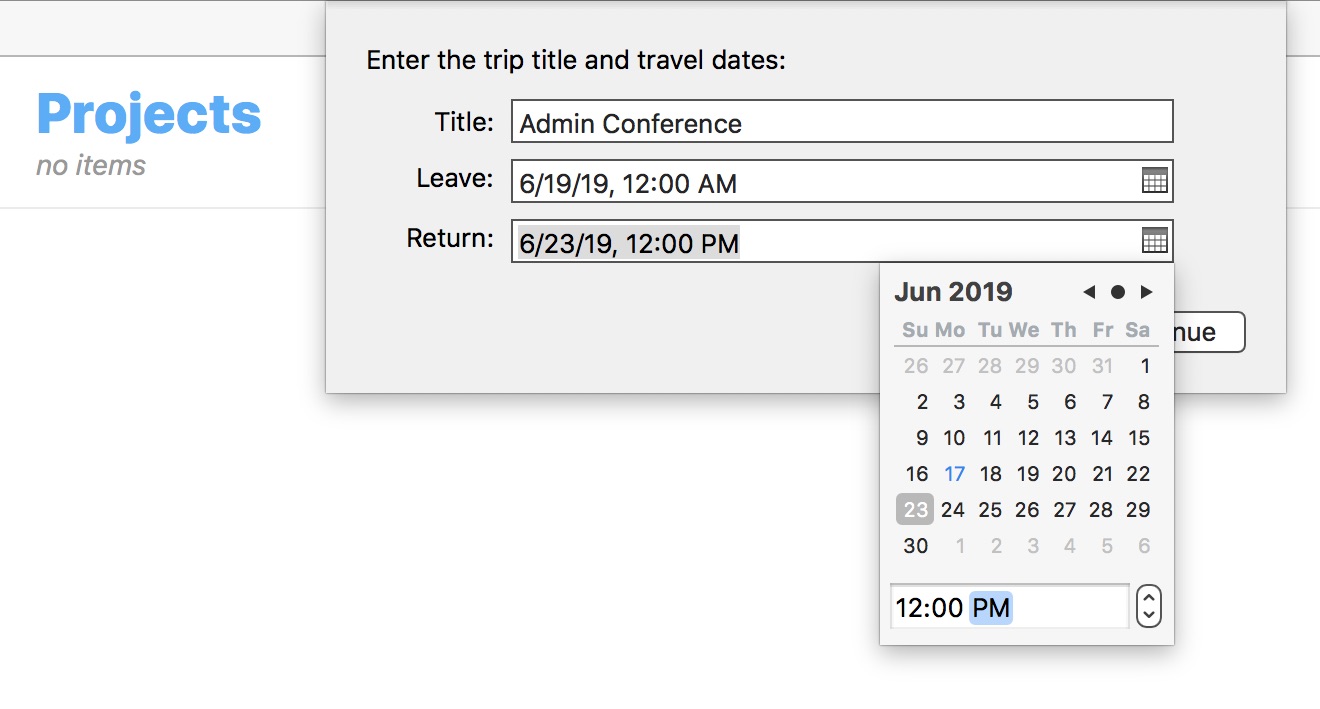Click the selected date June 23
Image resolution: width=1320 pixels, height=709 pixels.
pos(915,510)
